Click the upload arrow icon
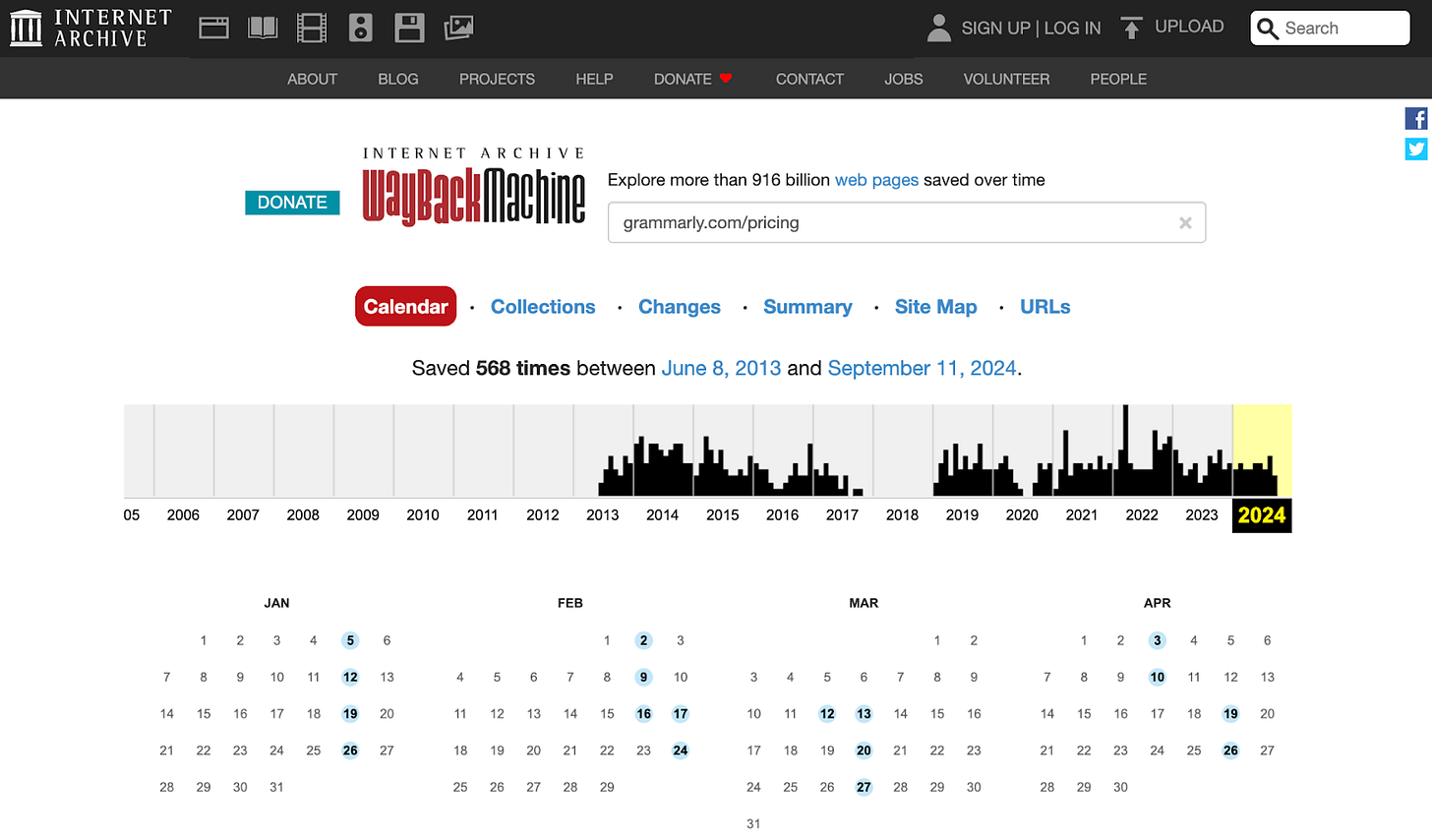This screenshot has width=1432, height=840. (x=1132, y=29)
